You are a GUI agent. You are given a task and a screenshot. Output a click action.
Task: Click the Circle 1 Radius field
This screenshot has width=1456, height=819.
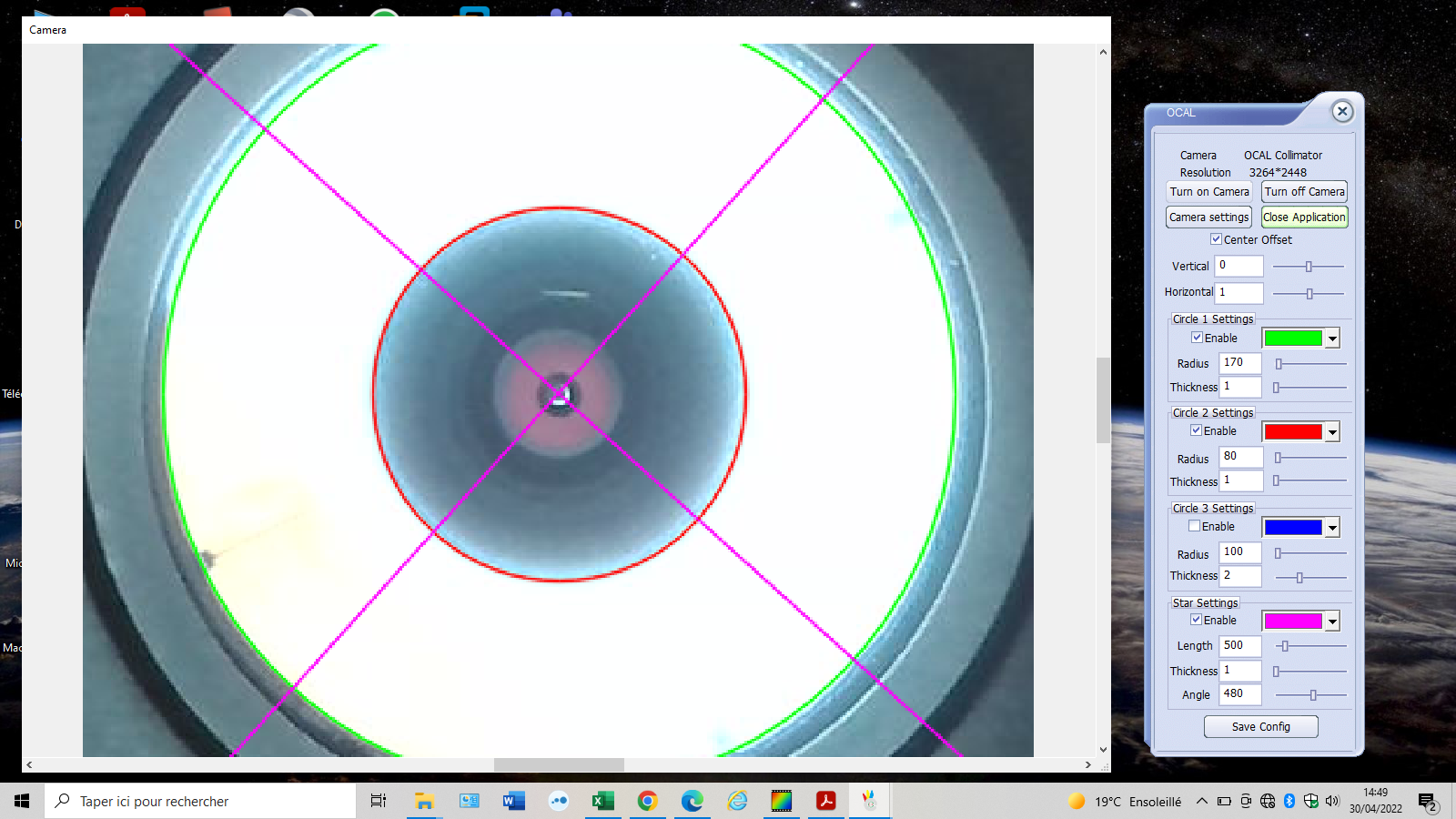1239,363
